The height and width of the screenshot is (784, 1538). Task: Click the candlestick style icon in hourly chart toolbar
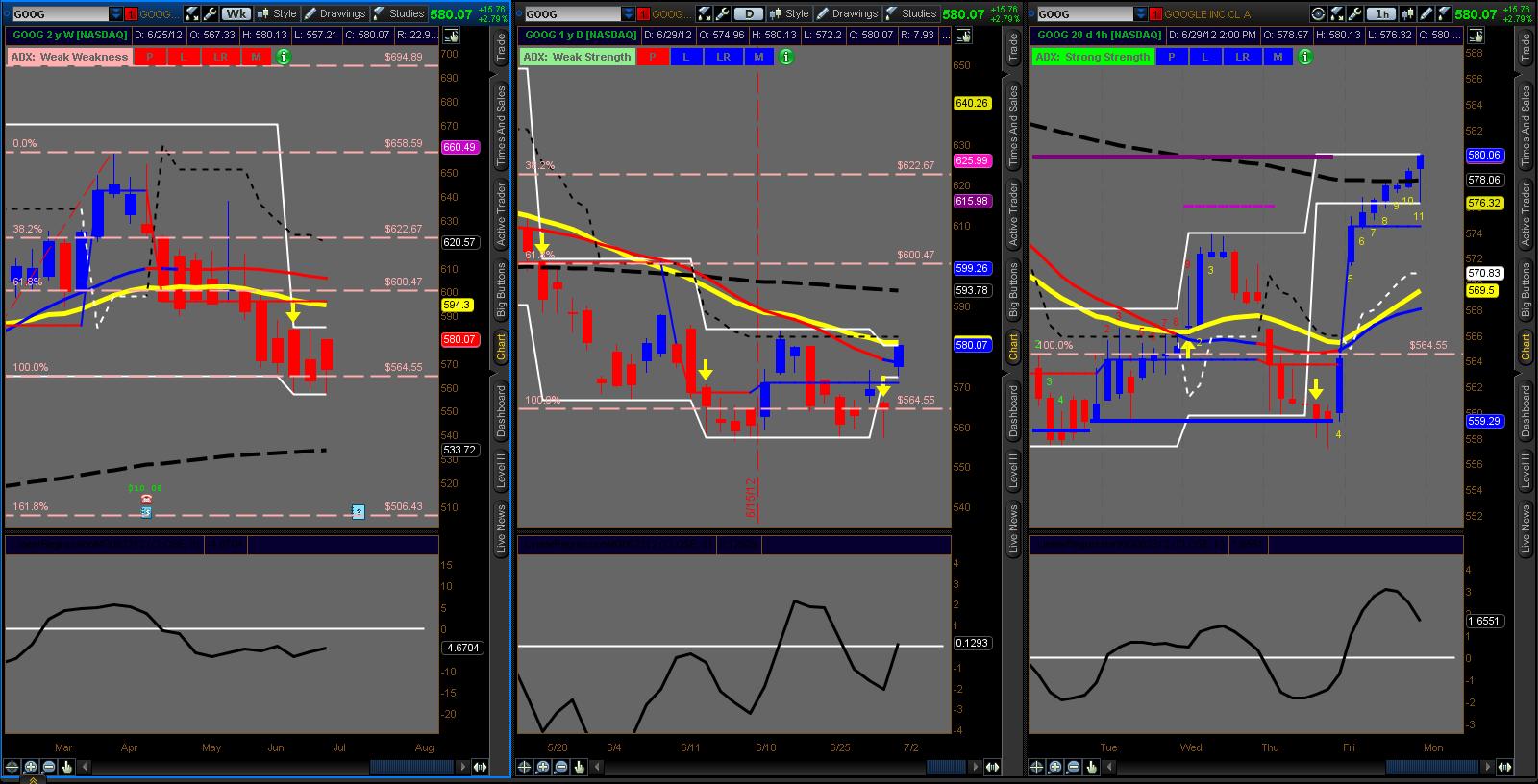pyautogui.click(x=1407, y=13)
